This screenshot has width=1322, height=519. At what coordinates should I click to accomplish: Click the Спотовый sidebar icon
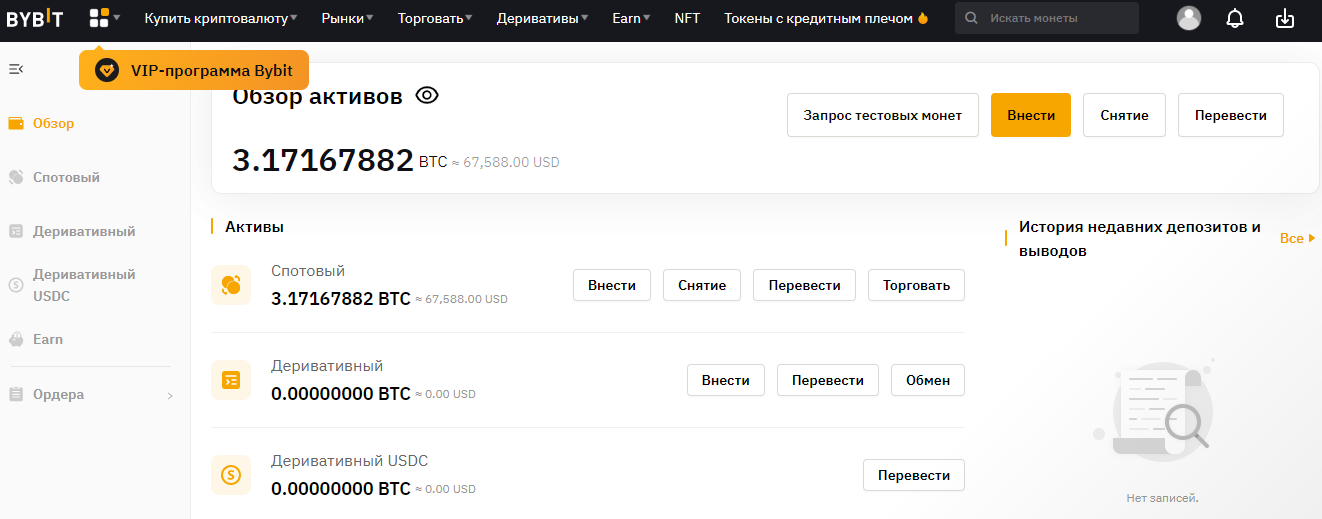tap(16, 177)
